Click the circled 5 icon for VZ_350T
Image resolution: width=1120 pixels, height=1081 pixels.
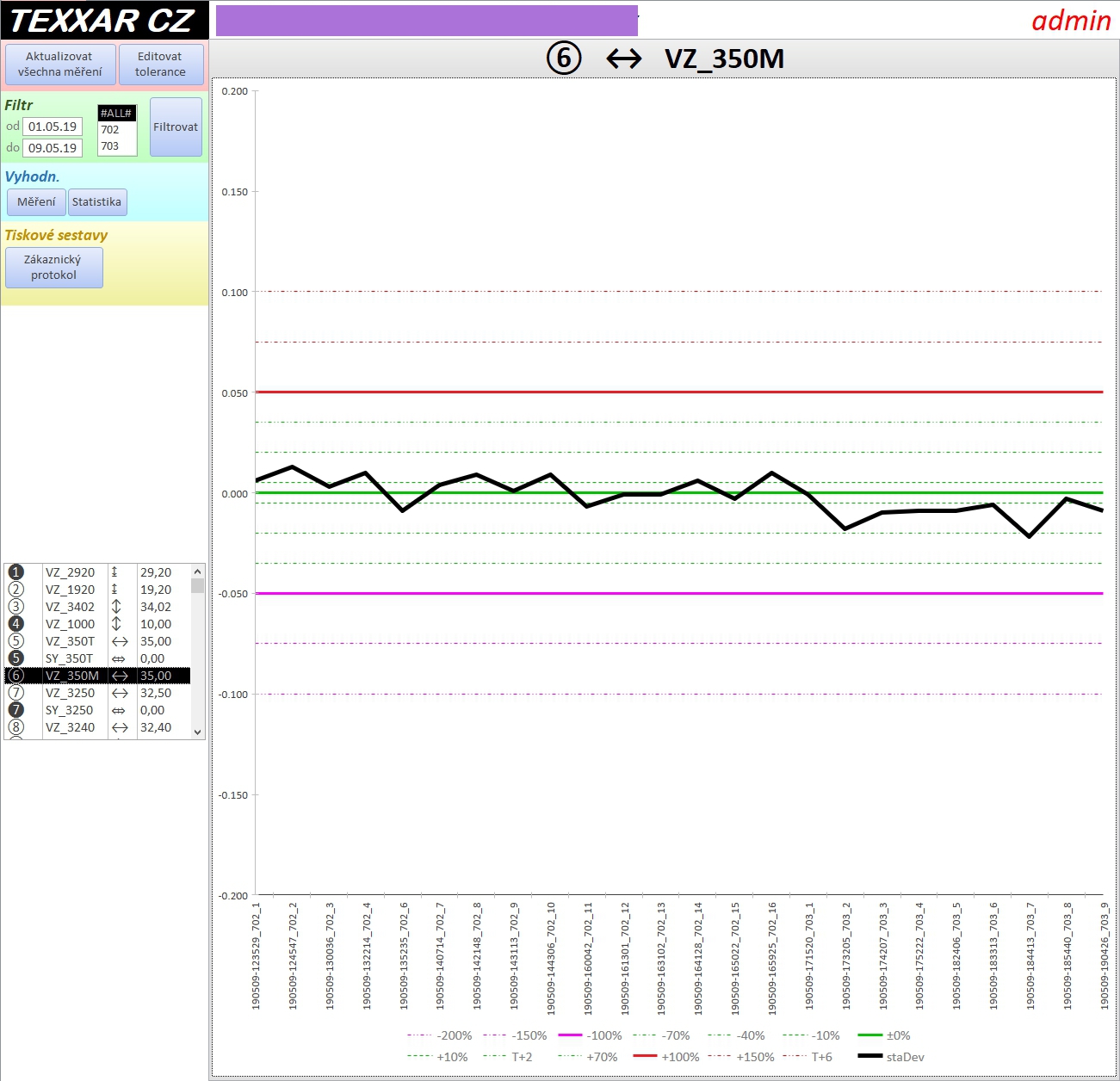15,641
